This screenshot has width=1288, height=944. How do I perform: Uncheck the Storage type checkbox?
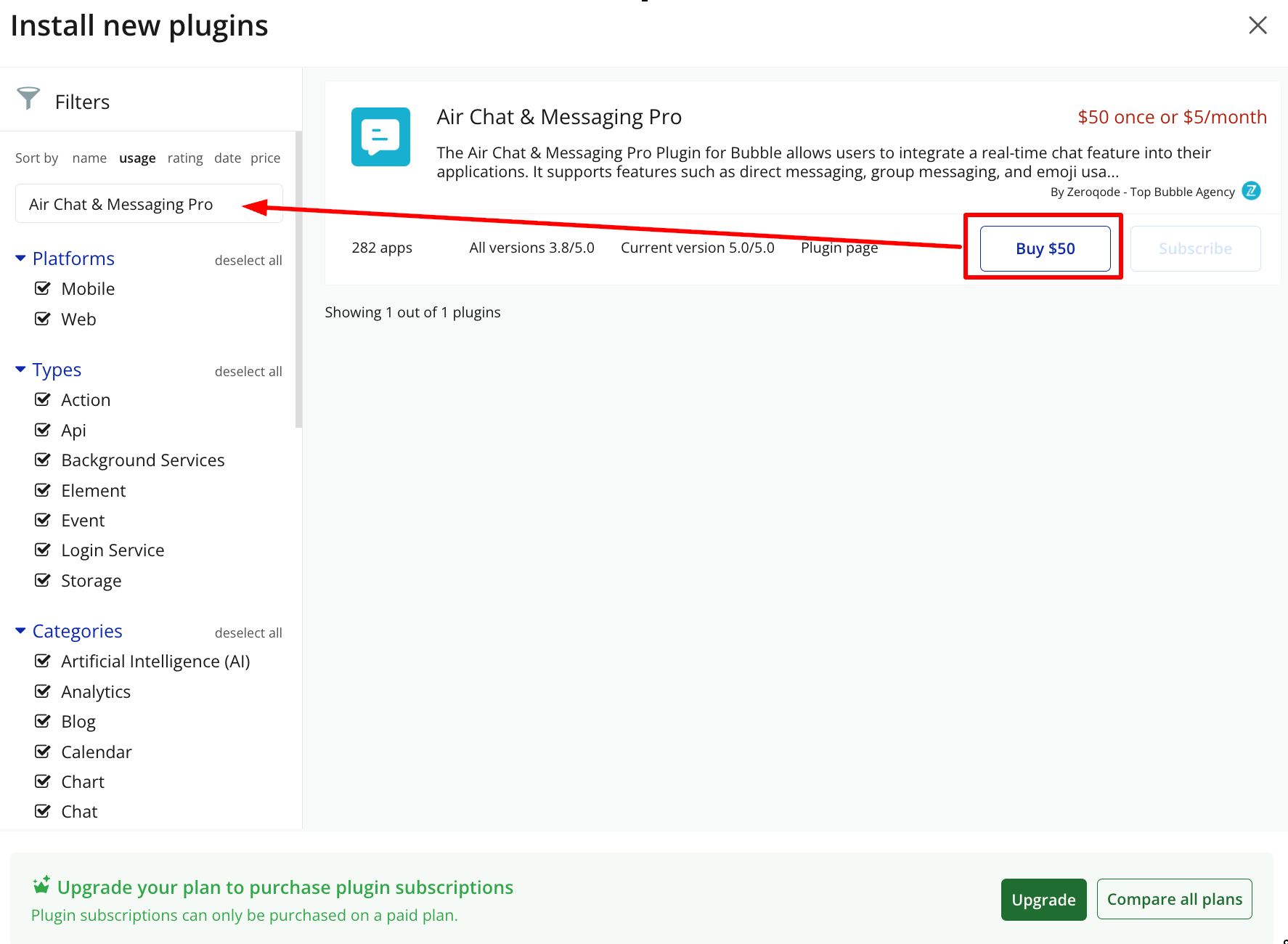click(43, 580)
